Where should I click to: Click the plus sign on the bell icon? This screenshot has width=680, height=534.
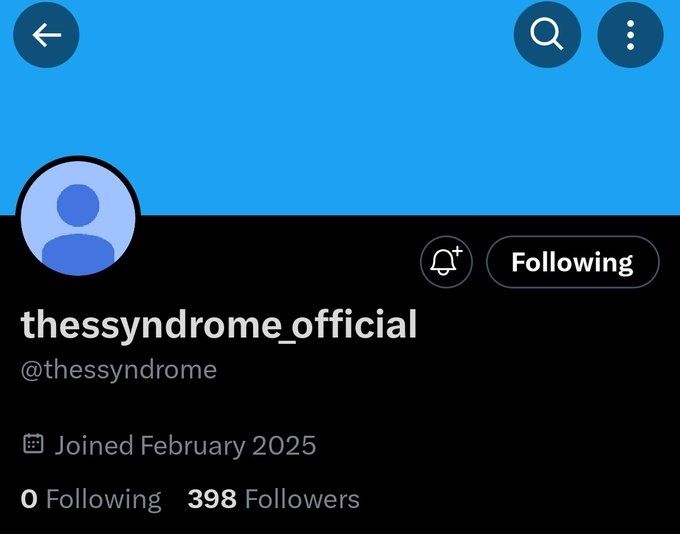[x=457, y=251]
